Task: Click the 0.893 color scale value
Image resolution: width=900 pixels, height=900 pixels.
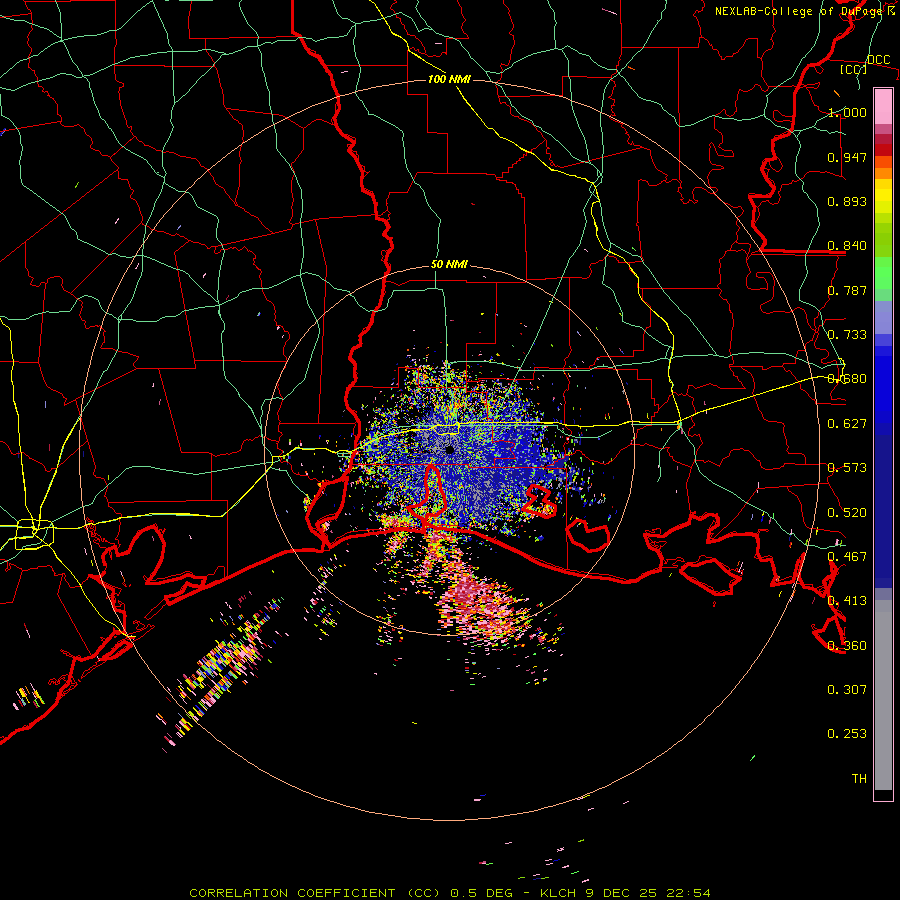Action: tap(847, 201)
